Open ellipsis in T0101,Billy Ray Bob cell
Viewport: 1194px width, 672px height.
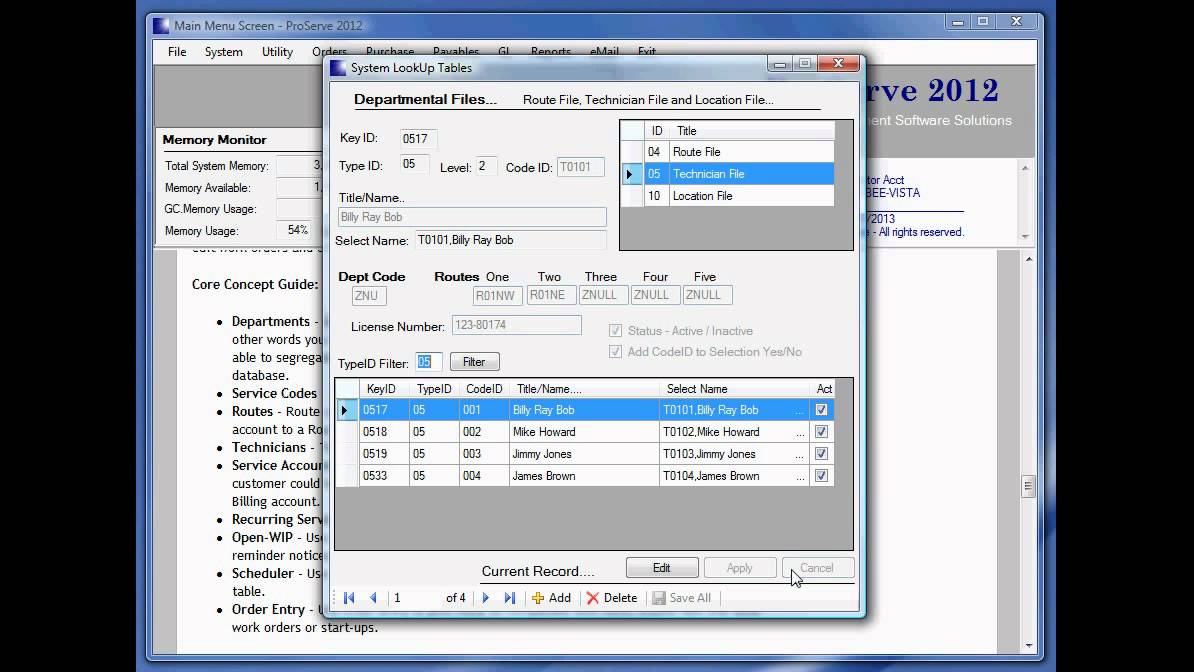tap(799, 411)
